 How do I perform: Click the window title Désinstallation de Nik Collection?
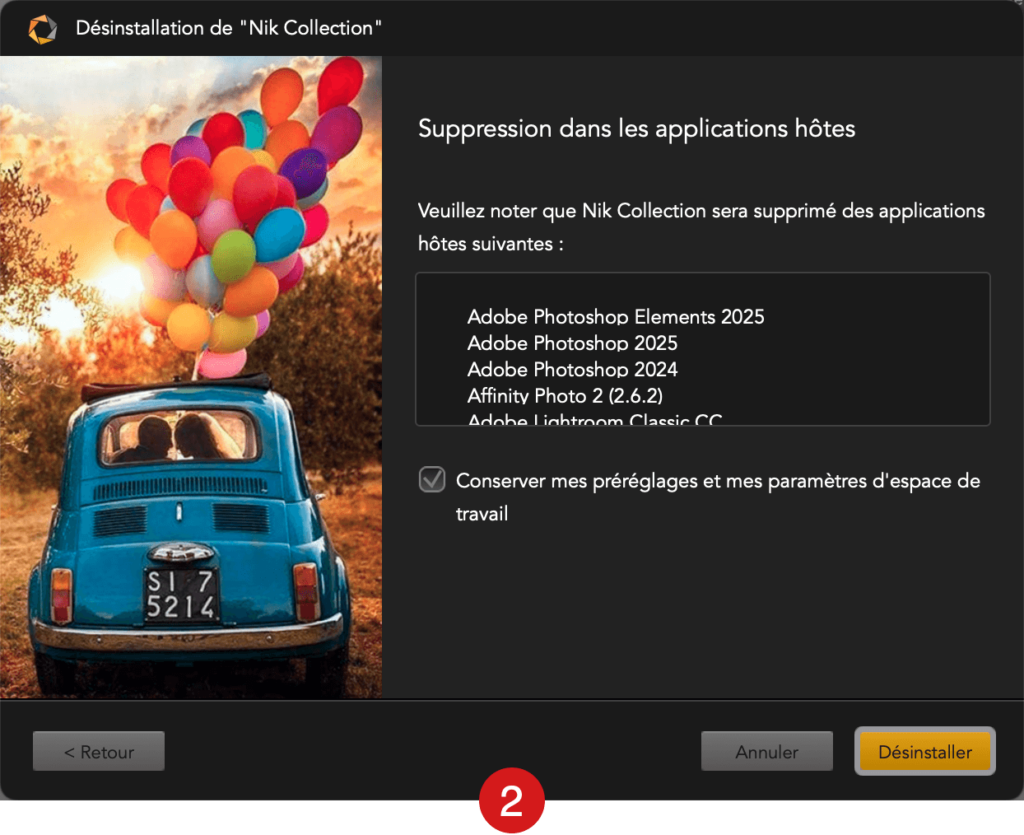pyautogui.click(x=229, y=28)
